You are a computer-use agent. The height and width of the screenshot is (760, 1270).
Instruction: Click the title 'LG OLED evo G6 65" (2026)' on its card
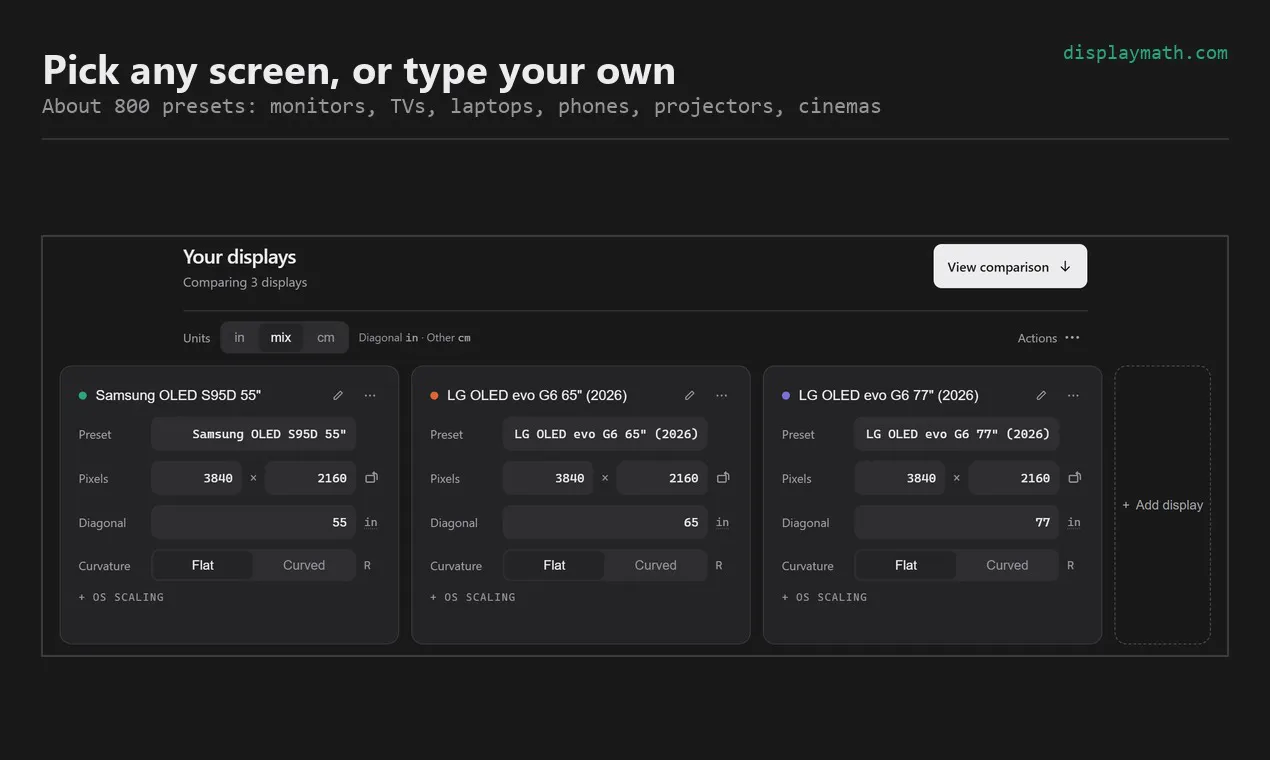click(x=537, y=395)
